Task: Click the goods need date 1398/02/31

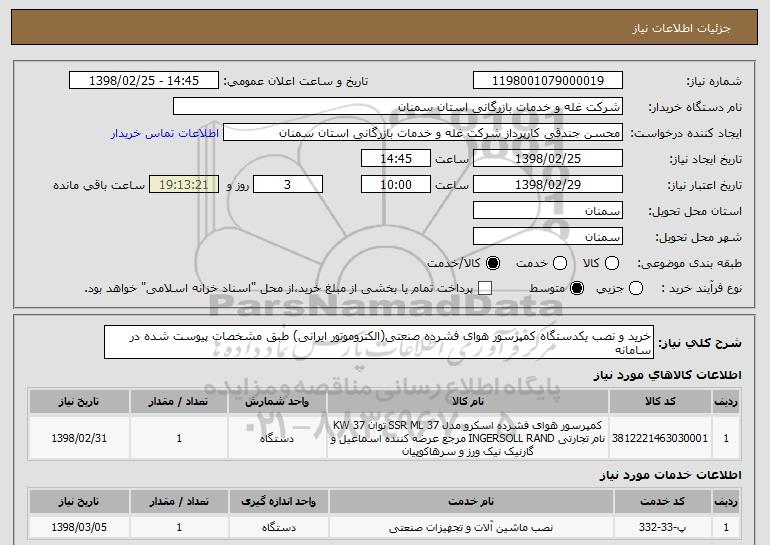Action: [x=79, y=438]
